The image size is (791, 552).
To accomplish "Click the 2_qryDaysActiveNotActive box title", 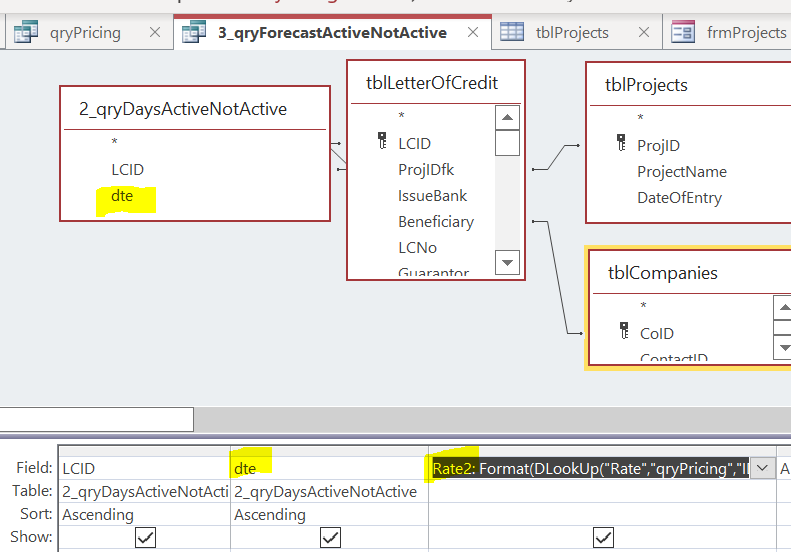I will tap(183, 109).
